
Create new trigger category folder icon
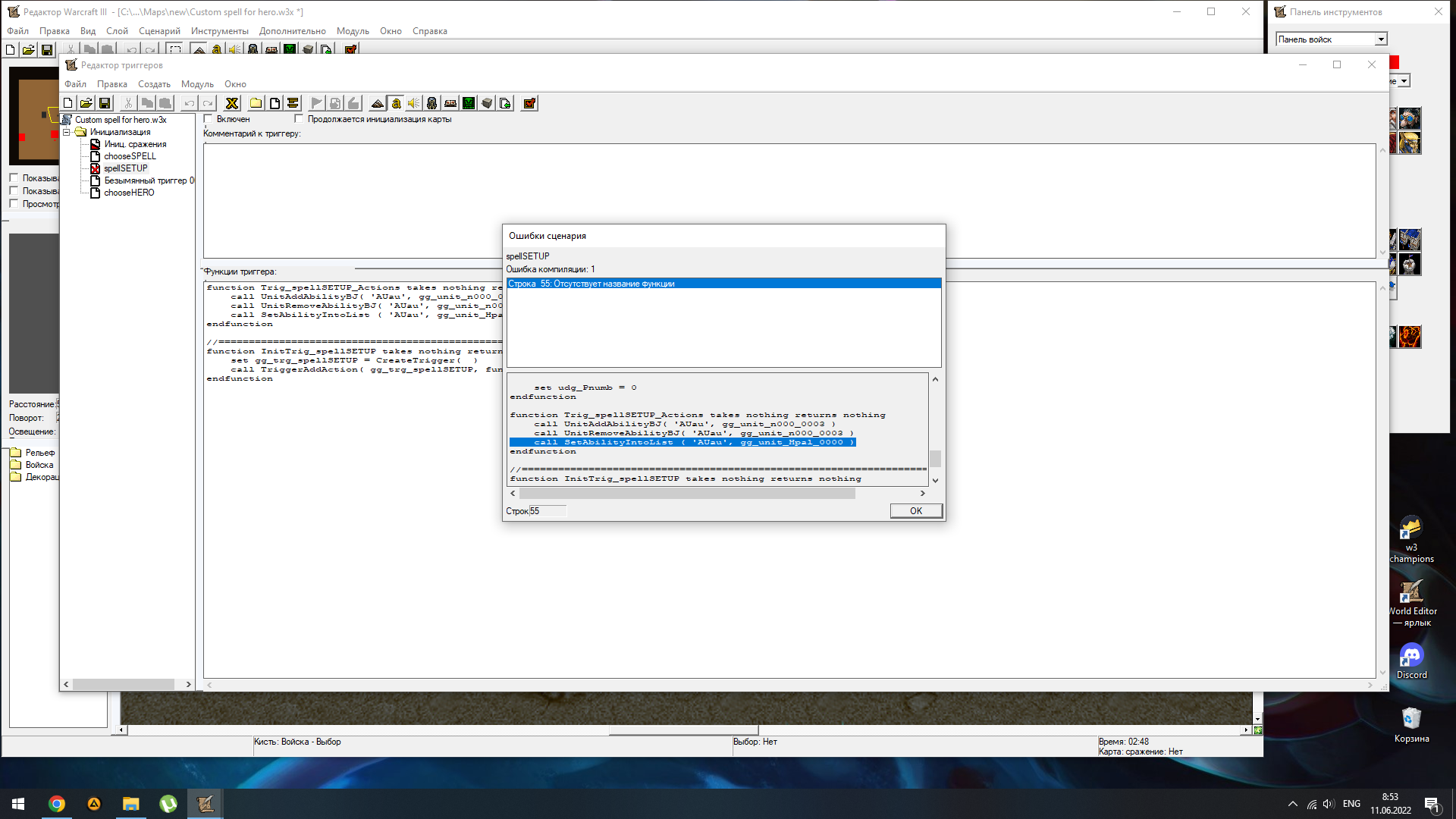coord(256,103)
